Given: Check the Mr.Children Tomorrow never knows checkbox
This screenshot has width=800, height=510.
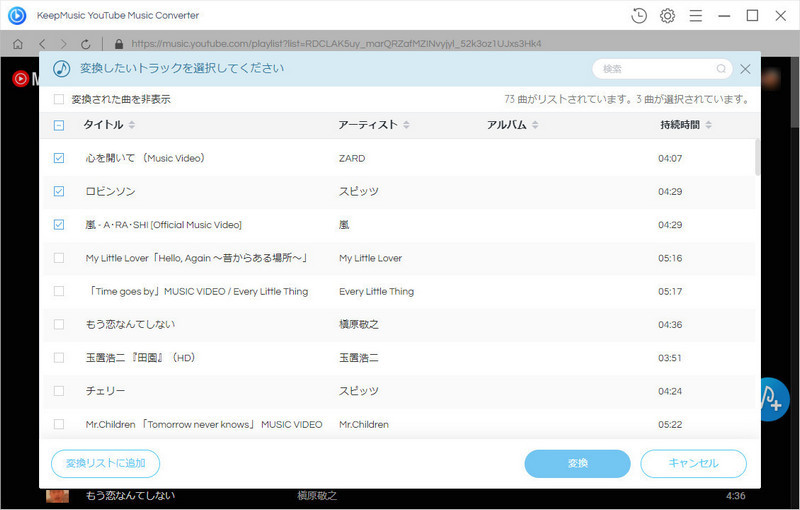Looking at the screenshot, I should (59, 424).
